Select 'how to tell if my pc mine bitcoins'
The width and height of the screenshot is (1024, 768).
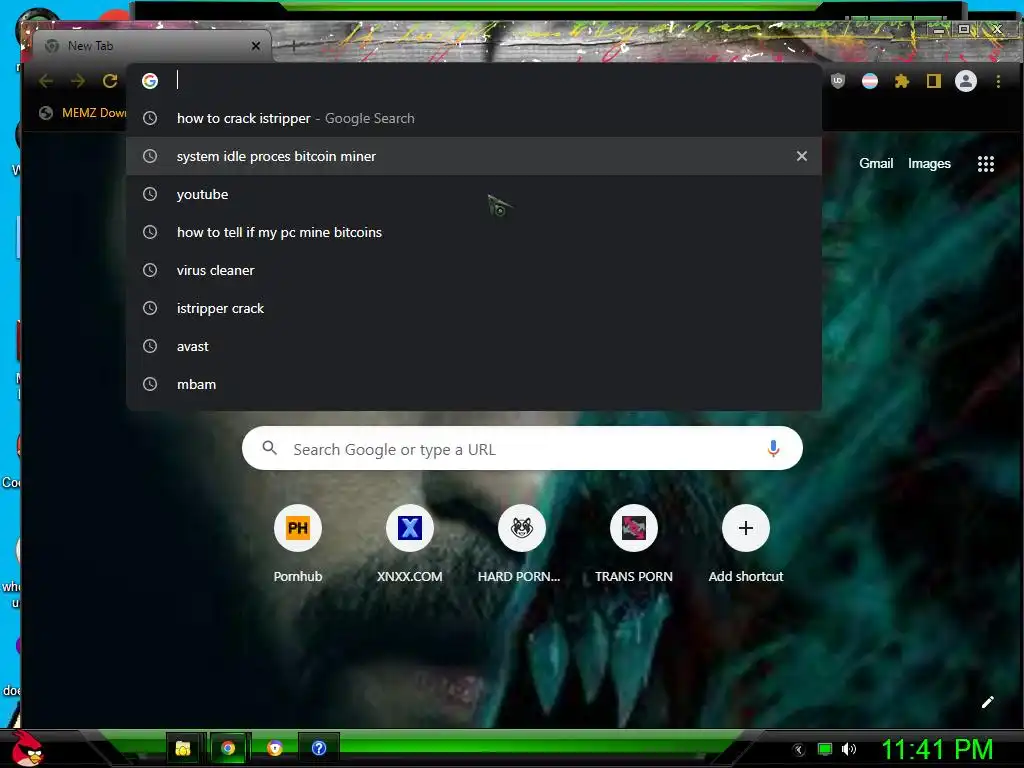473,232
